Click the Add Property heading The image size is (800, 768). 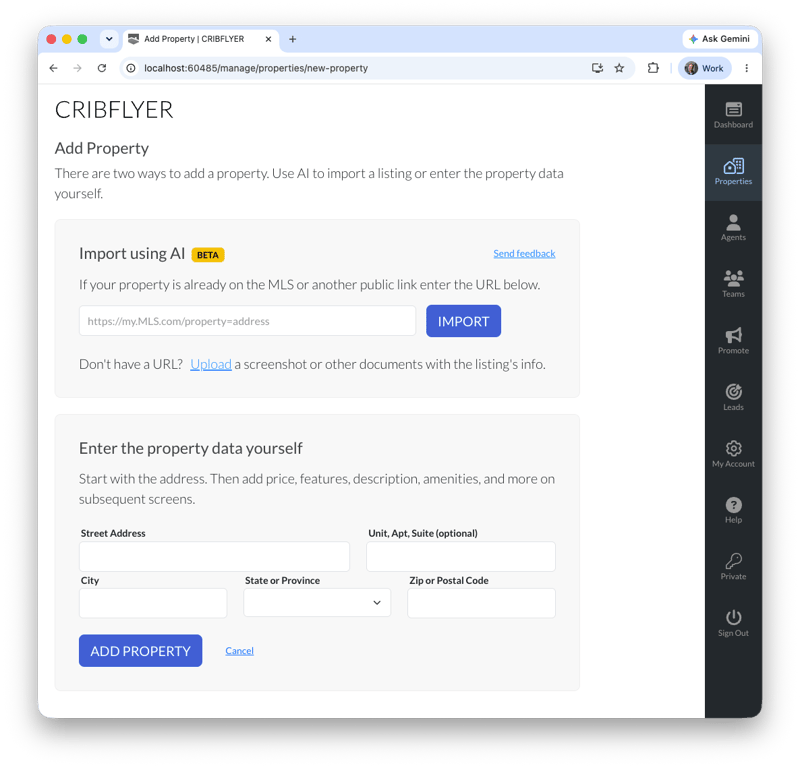[102, 148]
